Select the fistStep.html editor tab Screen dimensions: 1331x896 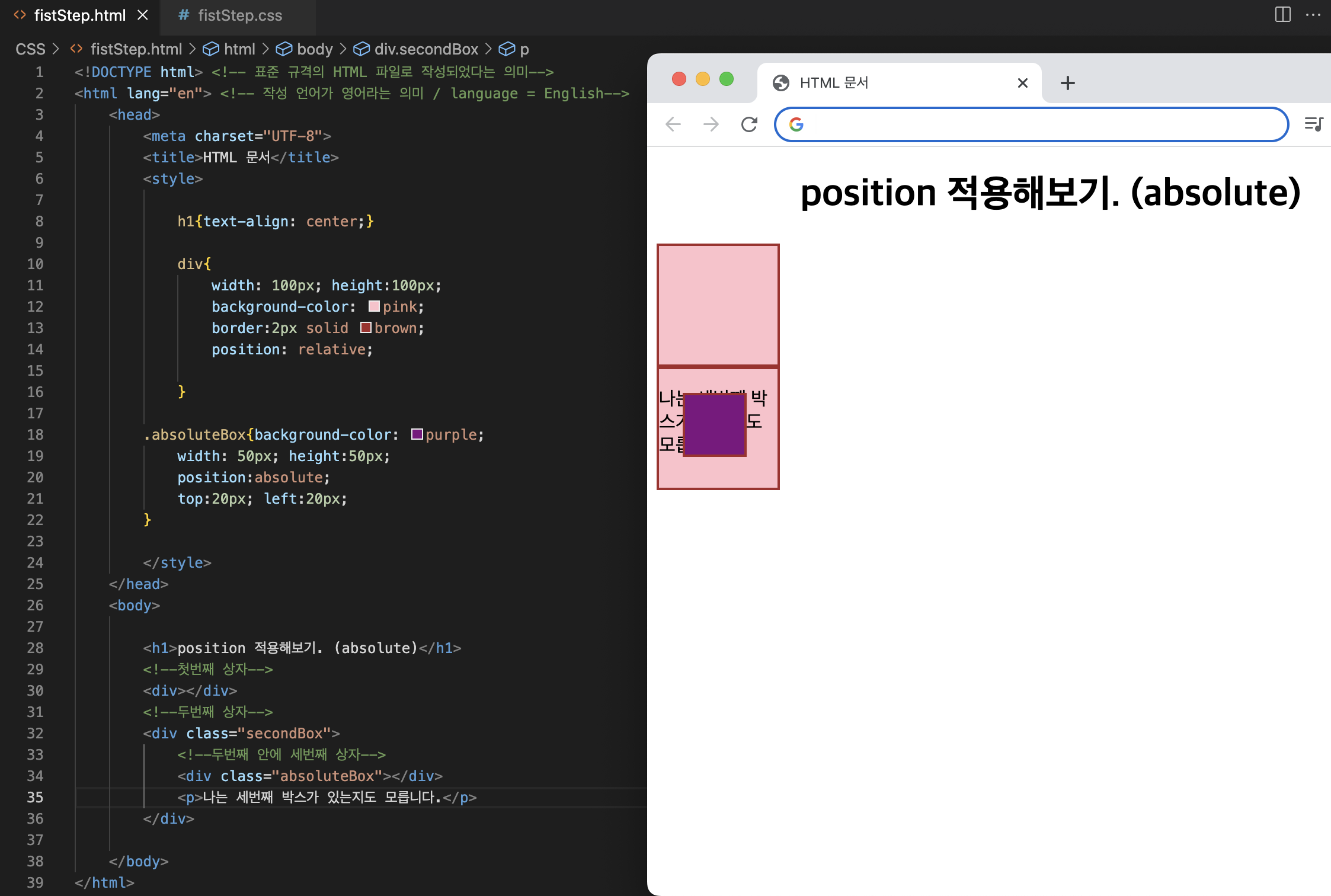click(x=79, y=15)
